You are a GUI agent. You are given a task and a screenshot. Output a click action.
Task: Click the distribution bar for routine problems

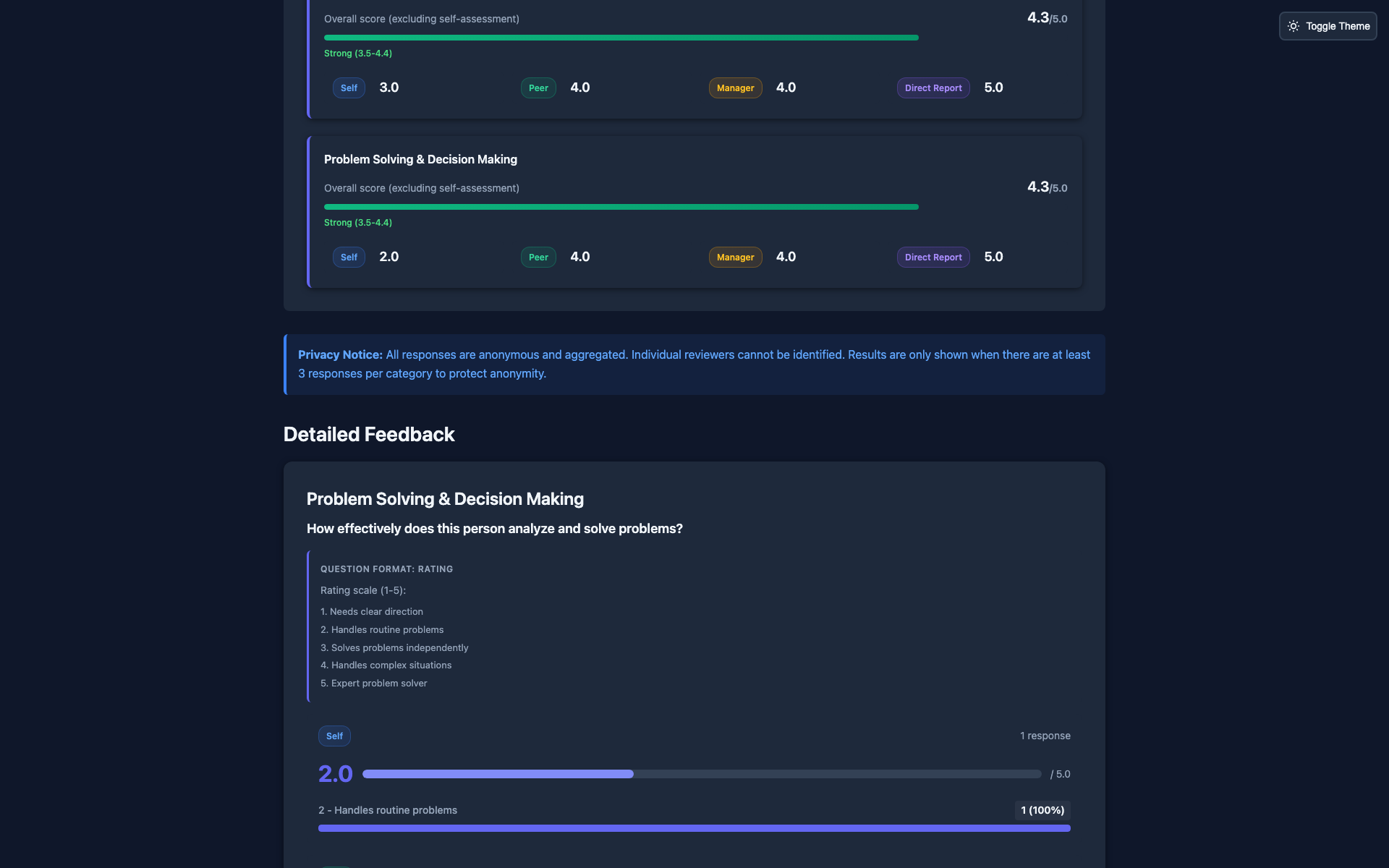693,827
